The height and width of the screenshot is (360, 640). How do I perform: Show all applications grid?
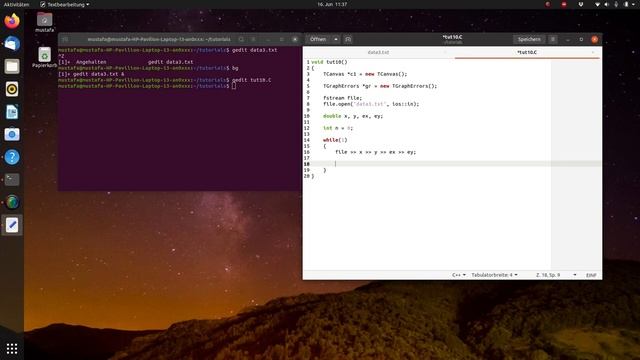[x=12, y=348]
